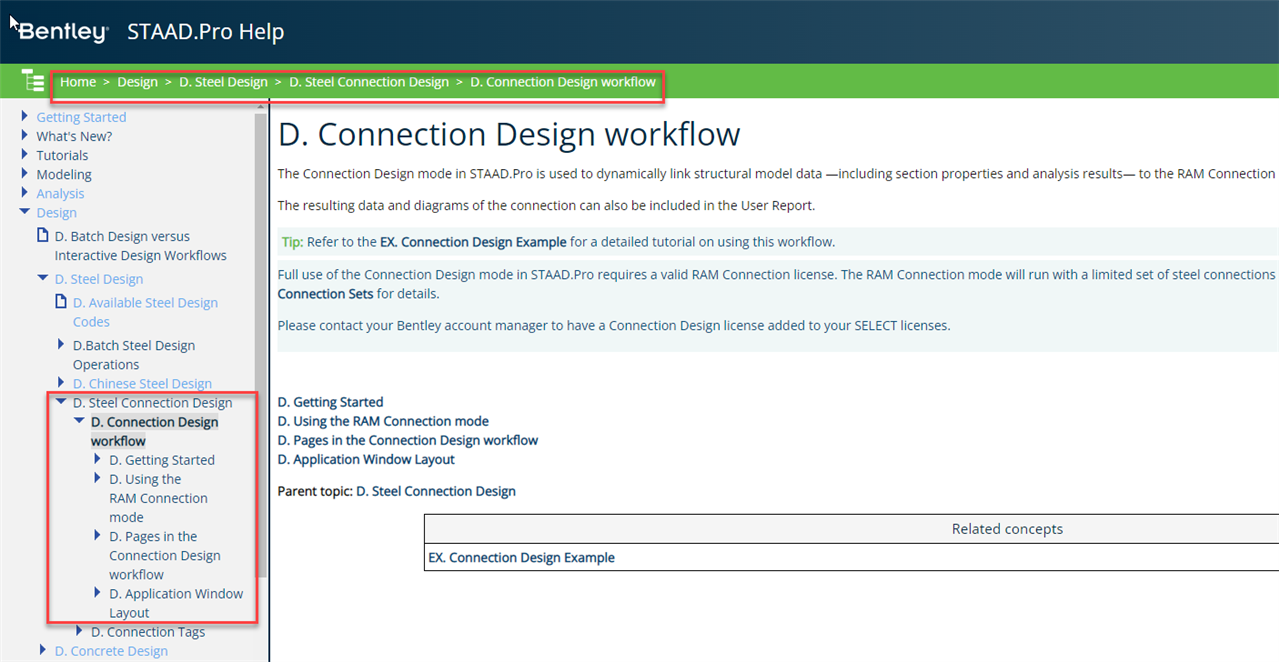Screen dimensions: 1279x662
Task: Open EX. Connection Design Example in Related concepts
Action: (x=521, y=557)
